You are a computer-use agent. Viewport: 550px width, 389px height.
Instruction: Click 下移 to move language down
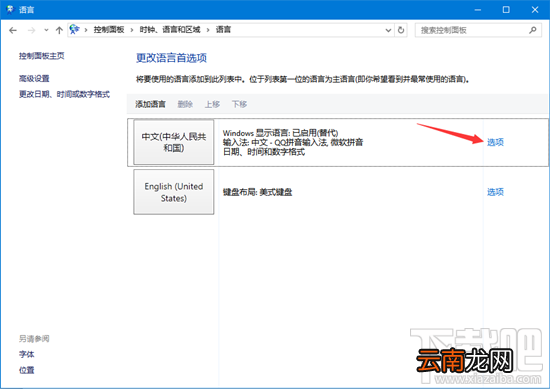point(239,104)
